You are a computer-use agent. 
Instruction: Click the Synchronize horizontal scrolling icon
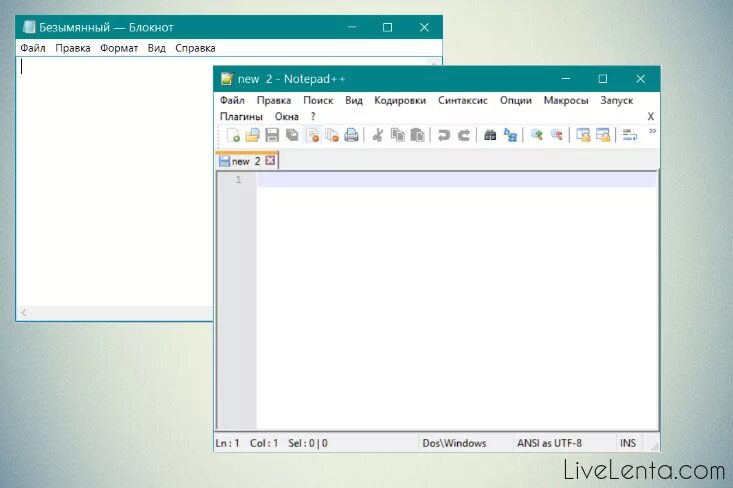(603, 135)
